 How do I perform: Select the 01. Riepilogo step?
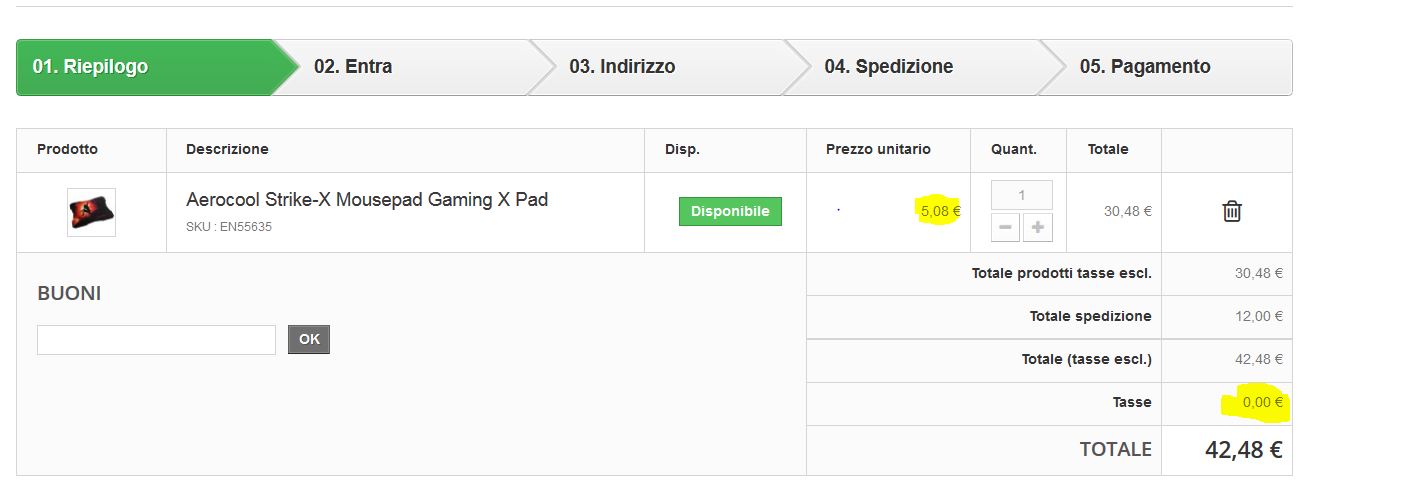point(90,67)
